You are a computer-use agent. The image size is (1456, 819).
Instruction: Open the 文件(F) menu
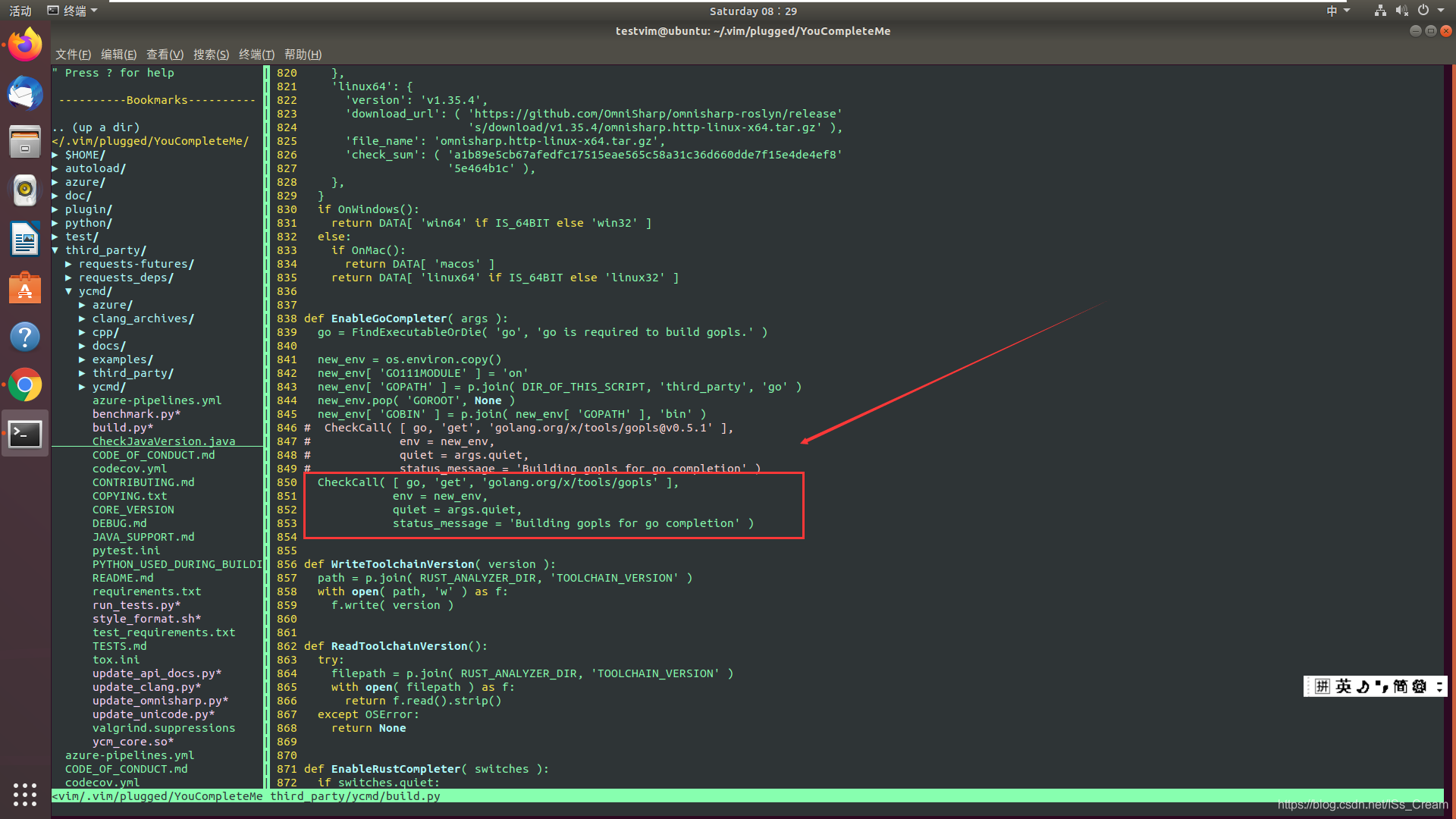pyautogui.click(x=73, y=55)
